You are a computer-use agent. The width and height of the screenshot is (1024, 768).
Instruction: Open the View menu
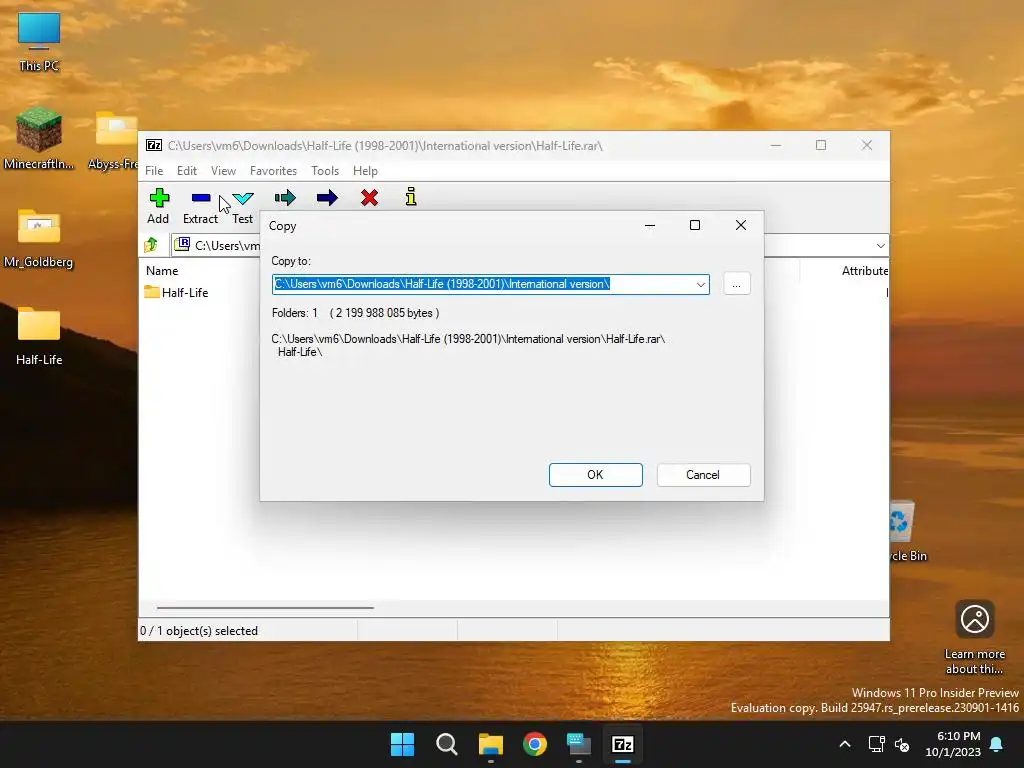click(x=223, y=170)
